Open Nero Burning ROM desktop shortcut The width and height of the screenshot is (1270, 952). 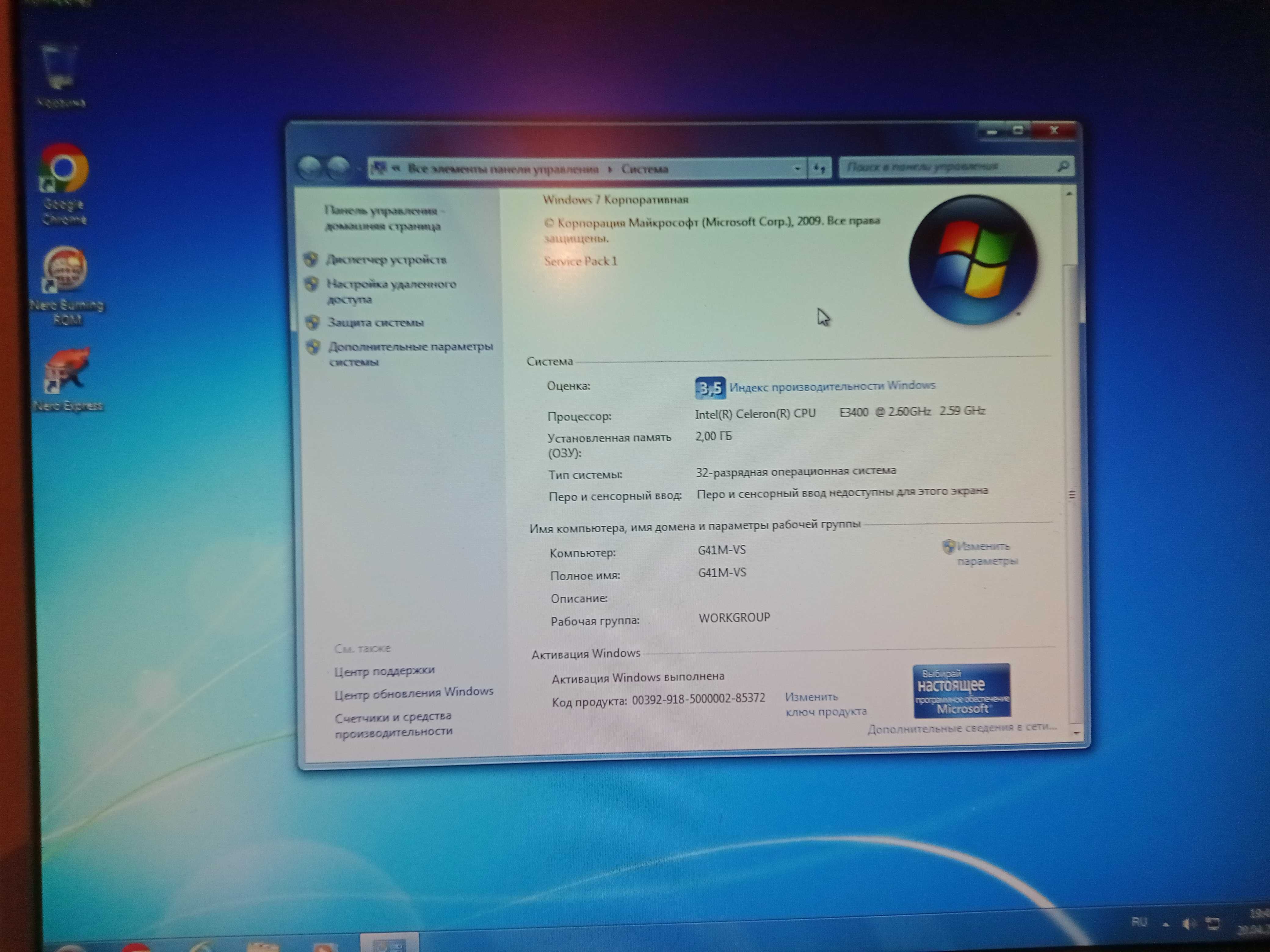point(66,285)
